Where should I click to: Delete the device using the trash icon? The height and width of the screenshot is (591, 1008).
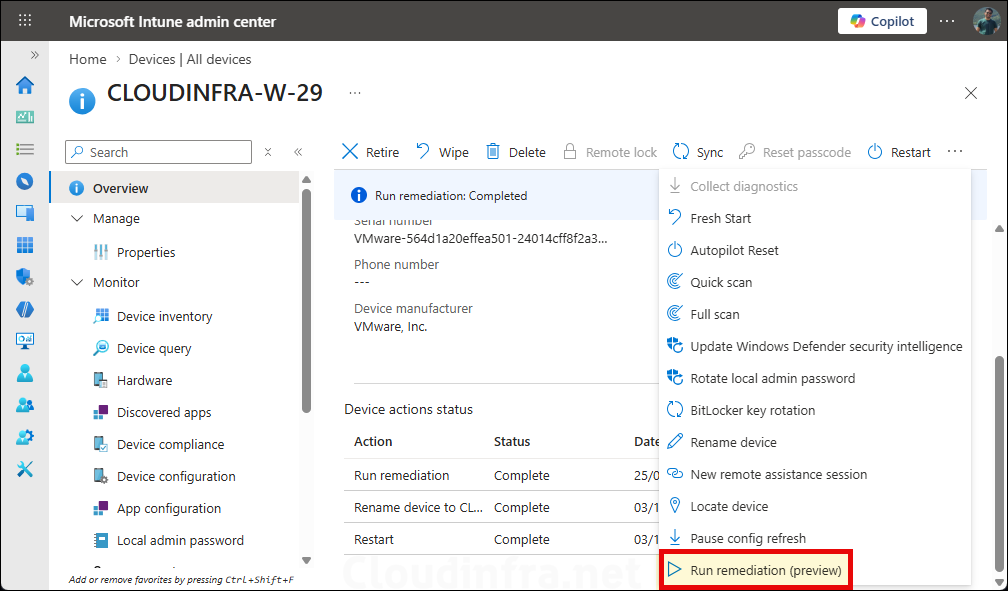point(516,151)
